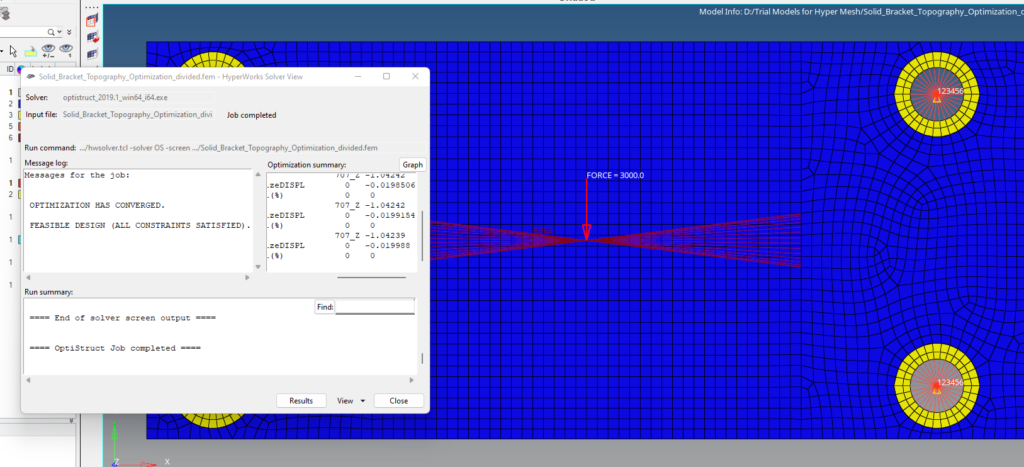Toggle the isolate eye icon labeled 1
The width and height of the screenshot is (1024, 467).
[66, 51]
